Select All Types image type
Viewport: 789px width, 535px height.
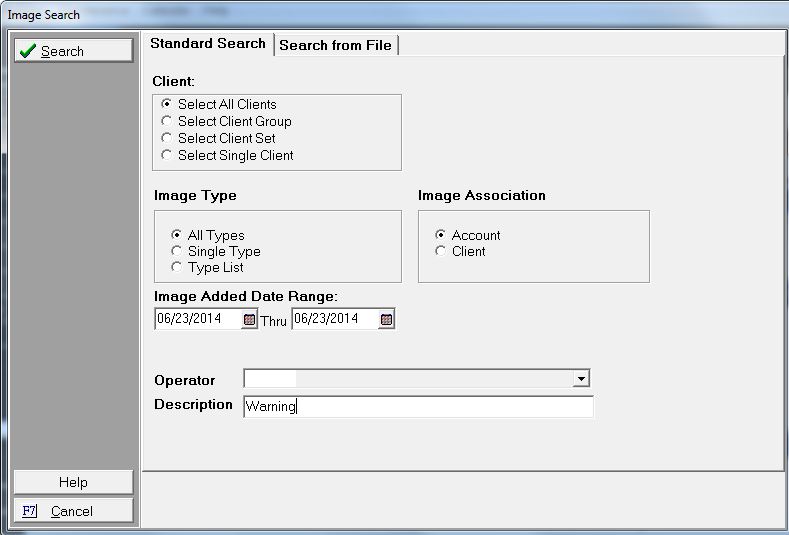tap(177, 235)
